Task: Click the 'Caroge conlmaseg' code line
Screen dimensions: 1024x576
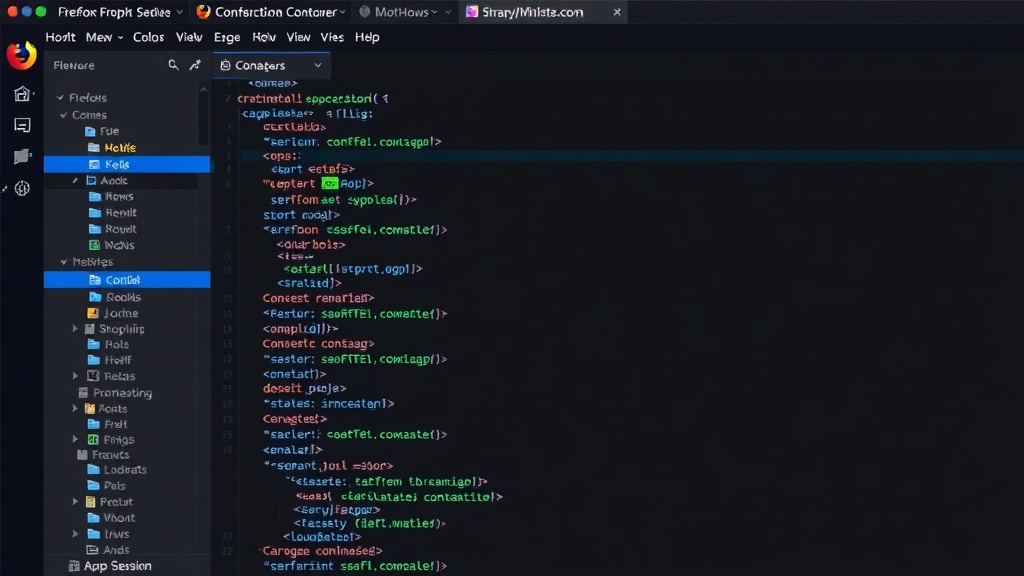Action: pyautogui.click(x=322, y=551)
